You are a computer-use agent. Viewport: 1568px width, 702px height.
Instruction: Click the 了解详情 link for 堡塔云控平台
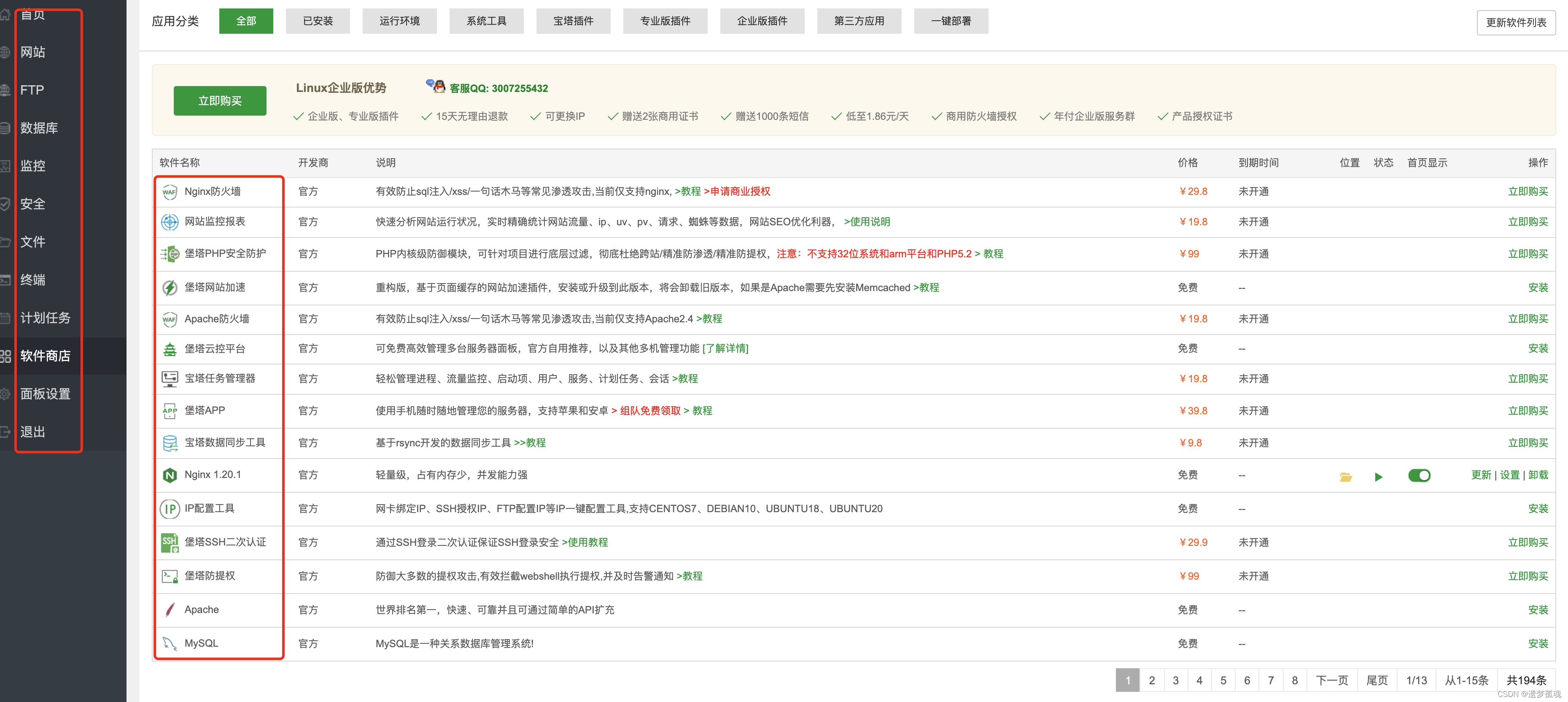725,349
